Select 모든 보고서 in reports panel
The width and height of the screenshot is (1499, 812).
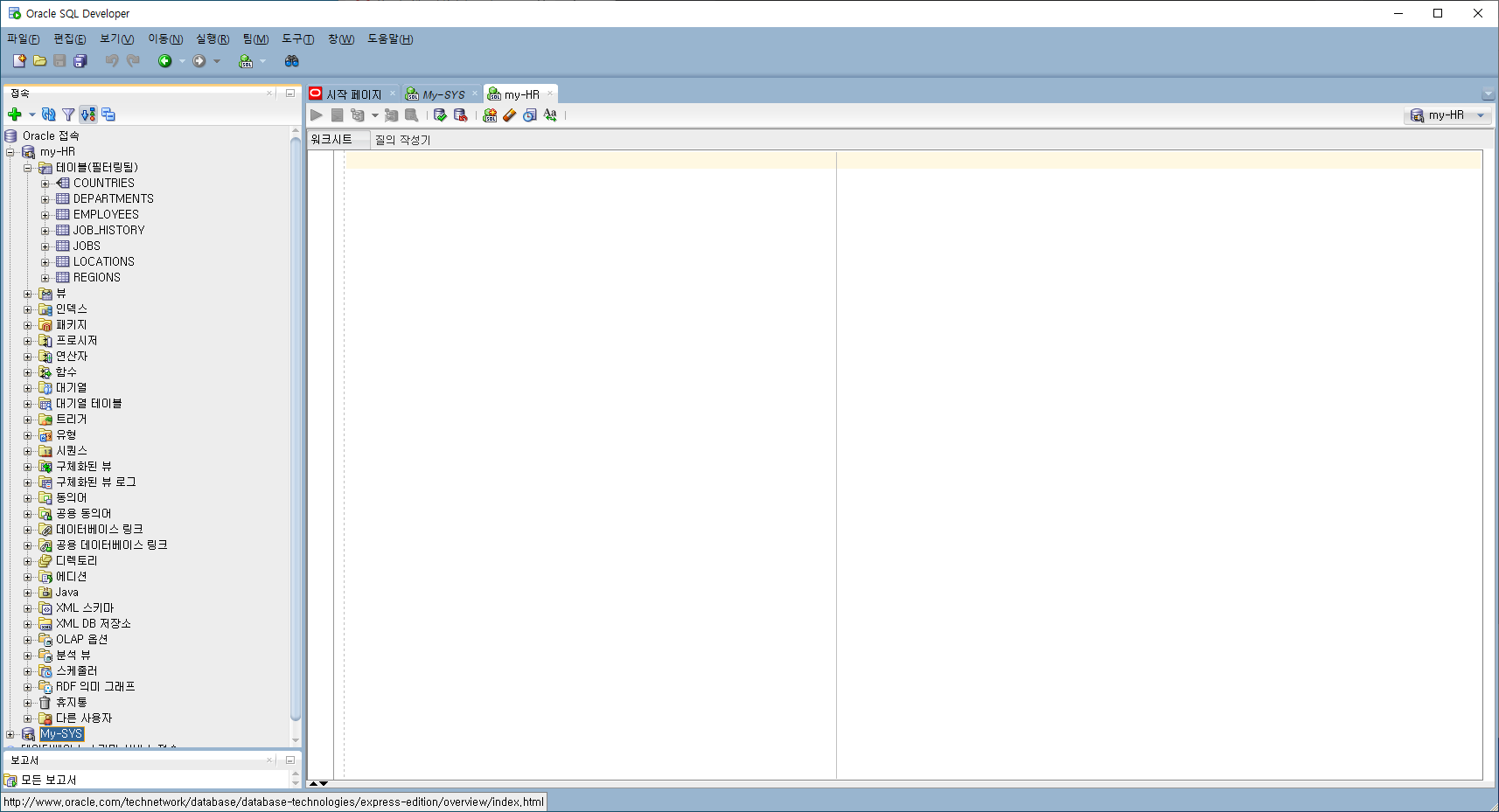pos(49,780)
